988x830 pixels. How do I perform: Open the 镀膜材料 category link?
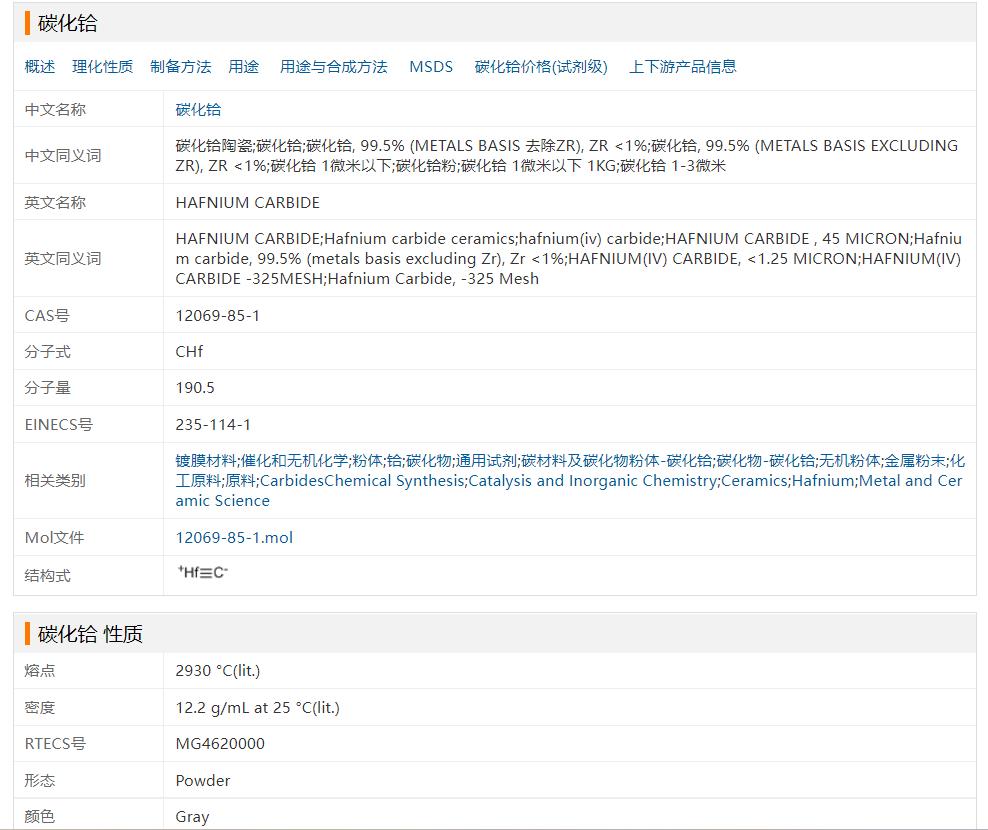pos(206,461)
